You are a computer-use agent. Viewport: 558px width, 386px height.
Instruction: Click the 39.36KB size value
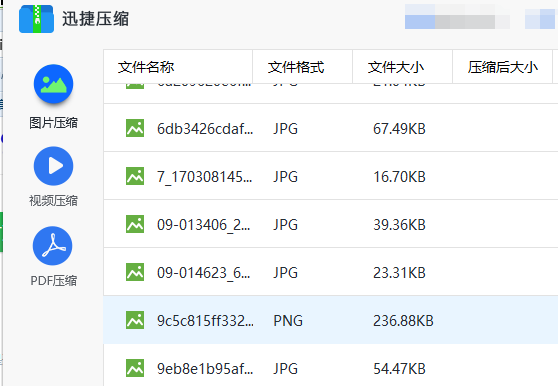399,225
